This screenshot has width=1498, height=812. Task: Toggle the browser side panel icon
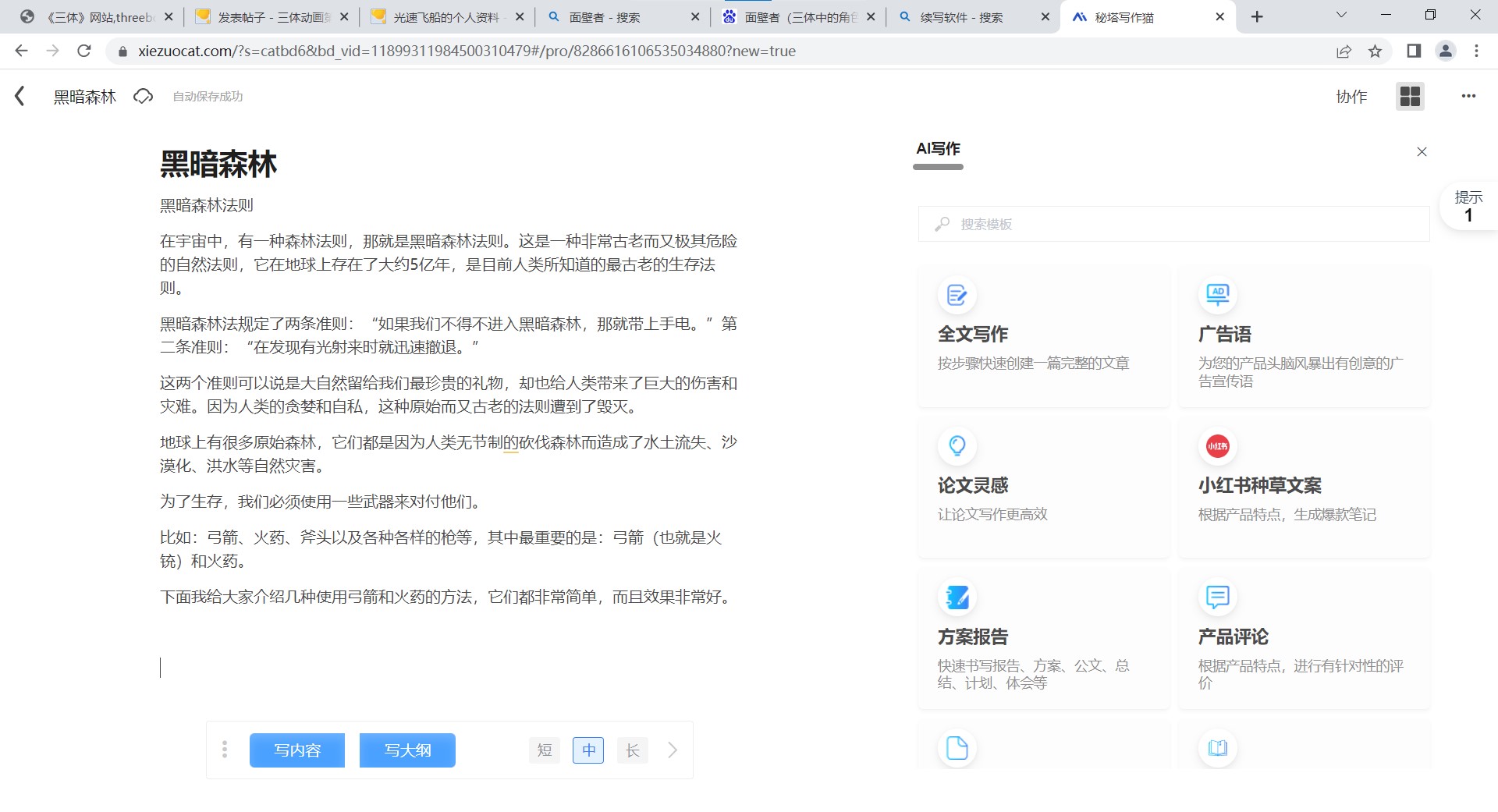pos(1413,51)
